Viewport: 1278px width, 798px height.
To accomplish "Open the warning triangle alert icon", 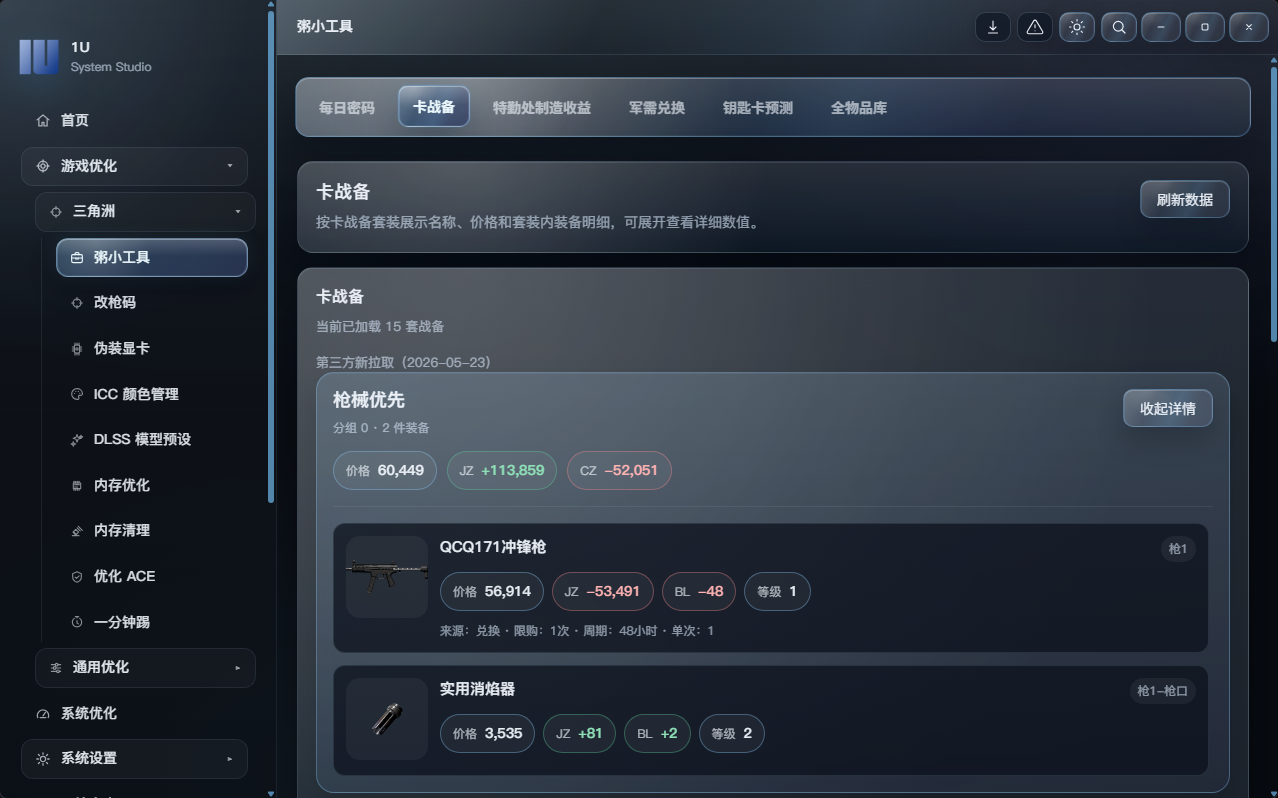I will 1035,27.
